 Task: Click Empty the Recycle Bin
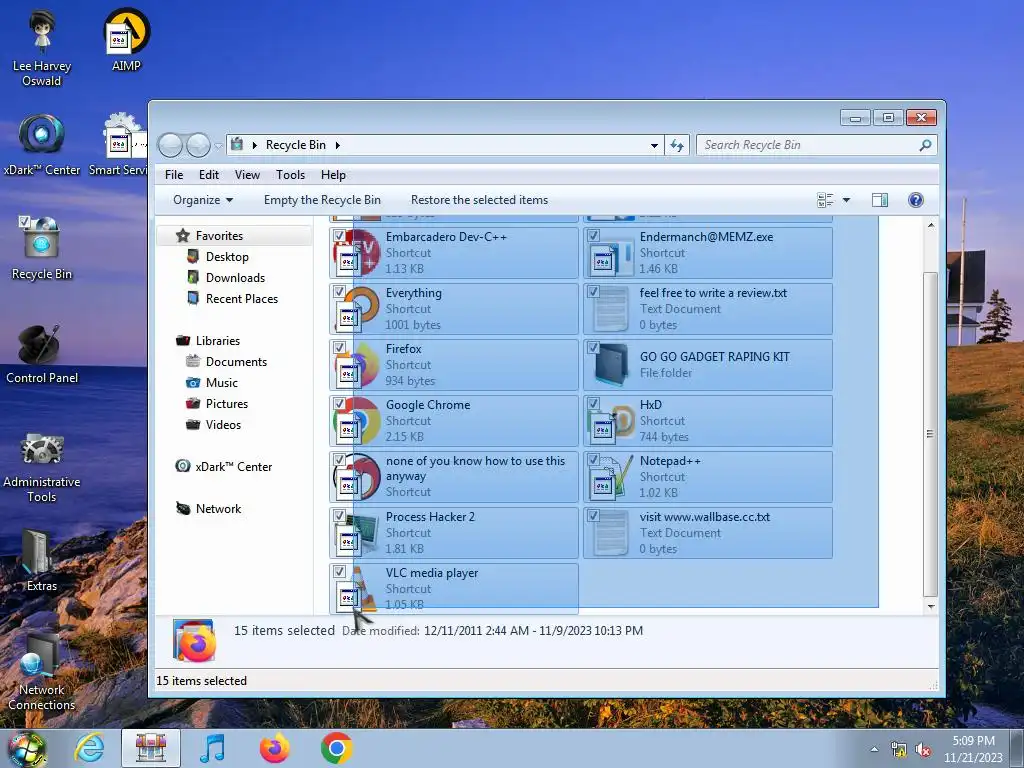(322, 200)
